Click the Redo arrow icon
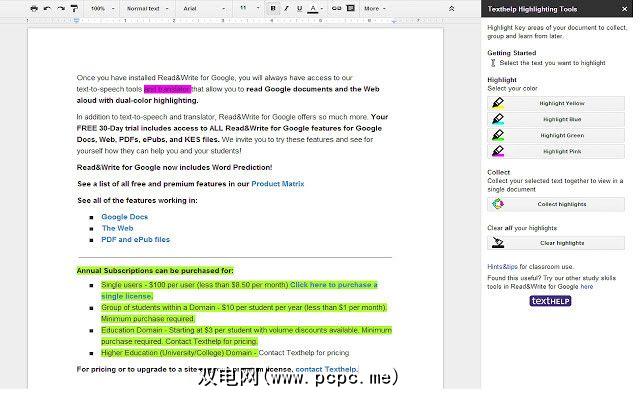This screenshot has height=400, width=640. pos(60,8)
